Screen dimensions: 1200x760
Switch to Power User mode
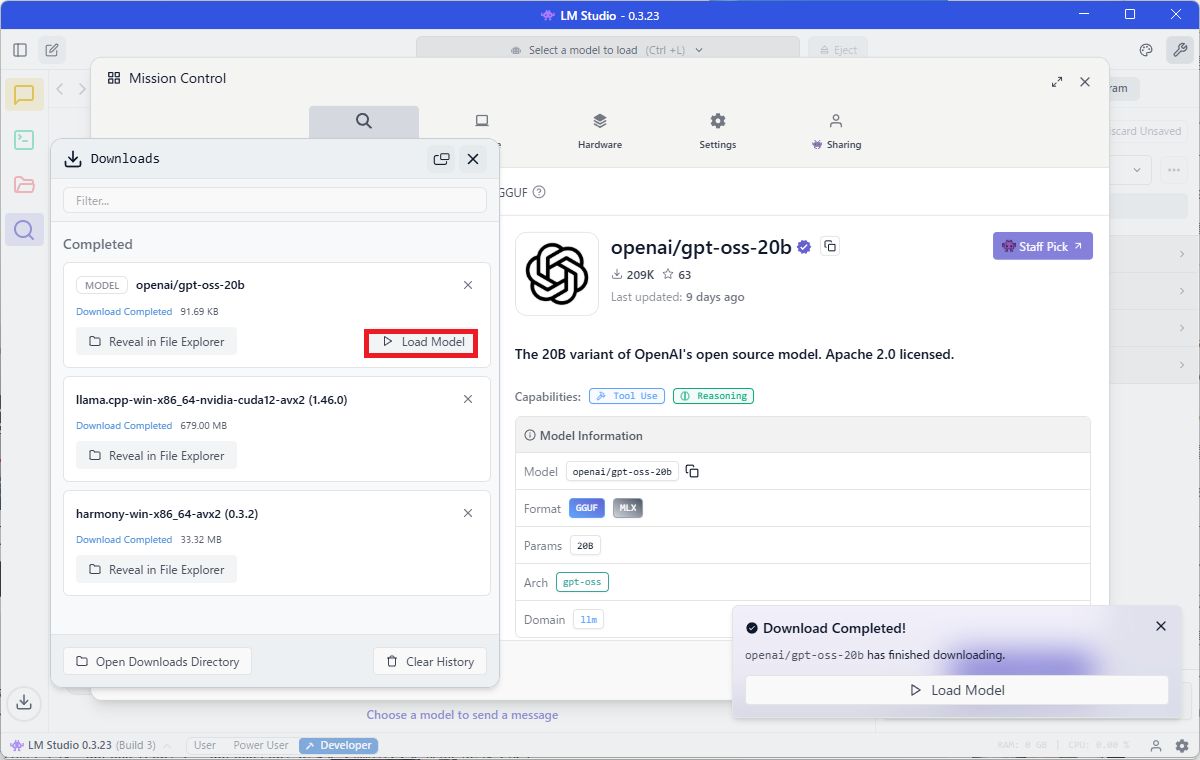click(x=261, y=745)
